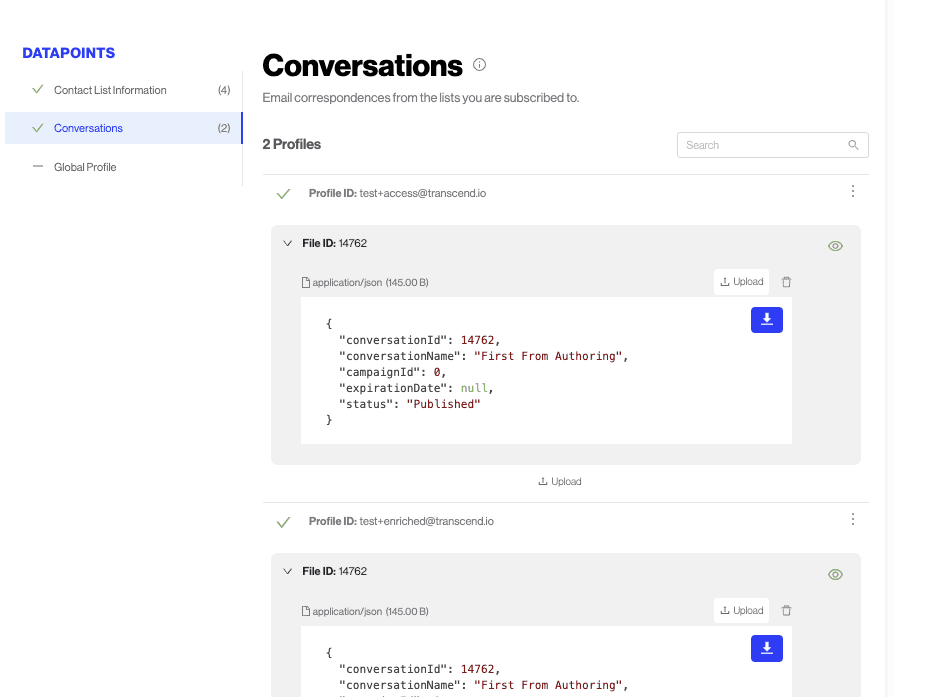This screenshot has width=938, height=697.
Task: Delete the first profile's JSON file via trash icon
Action: [786, 282]
